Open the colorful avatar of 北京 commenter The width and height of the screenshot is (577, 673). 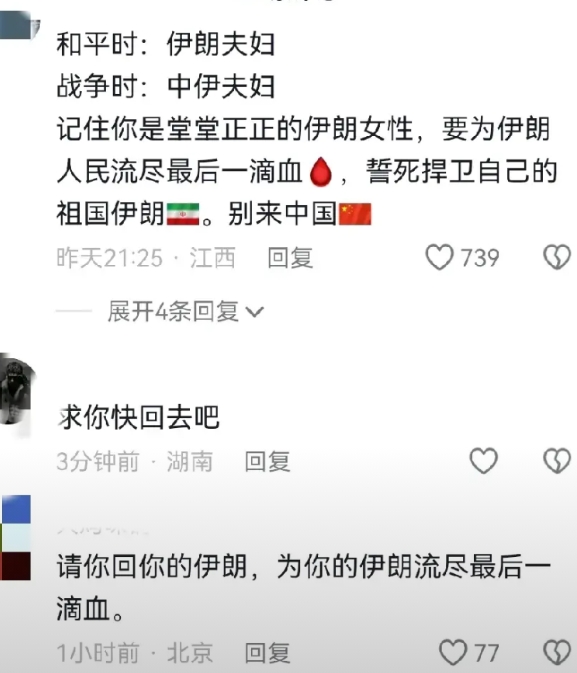[15, 537]
